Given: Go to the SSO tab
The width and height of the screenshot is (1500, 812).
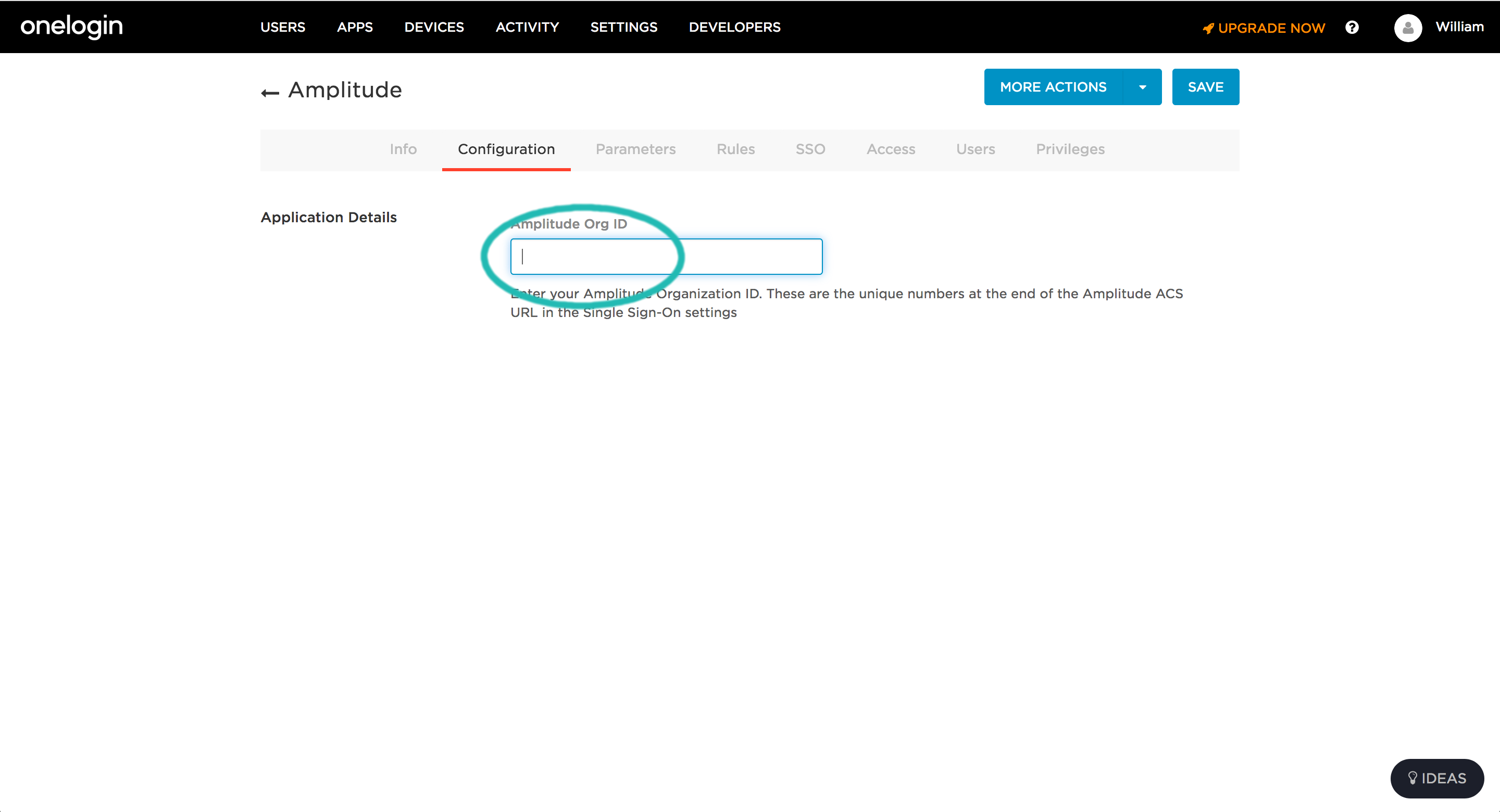Looking at the screenshot, I should pos(810,149).
